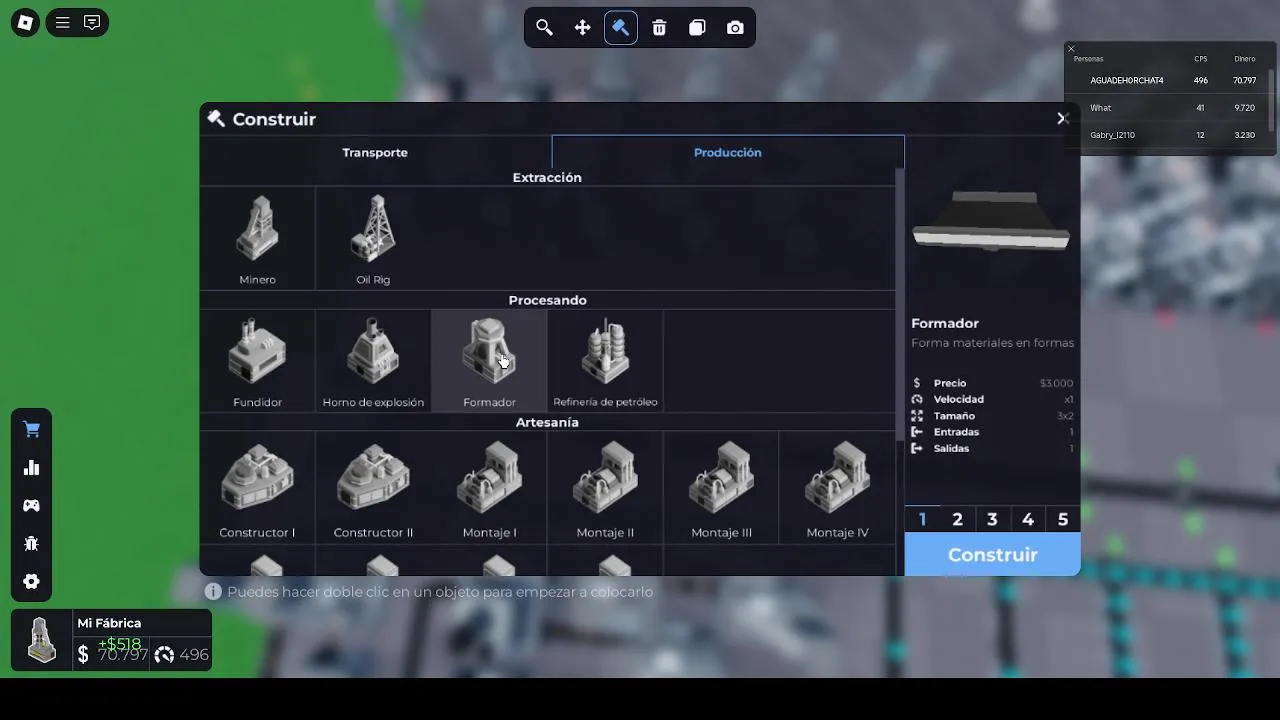Select the camera screenshot tool
This screenshot has height=720, width=1280.
[735, 28]
